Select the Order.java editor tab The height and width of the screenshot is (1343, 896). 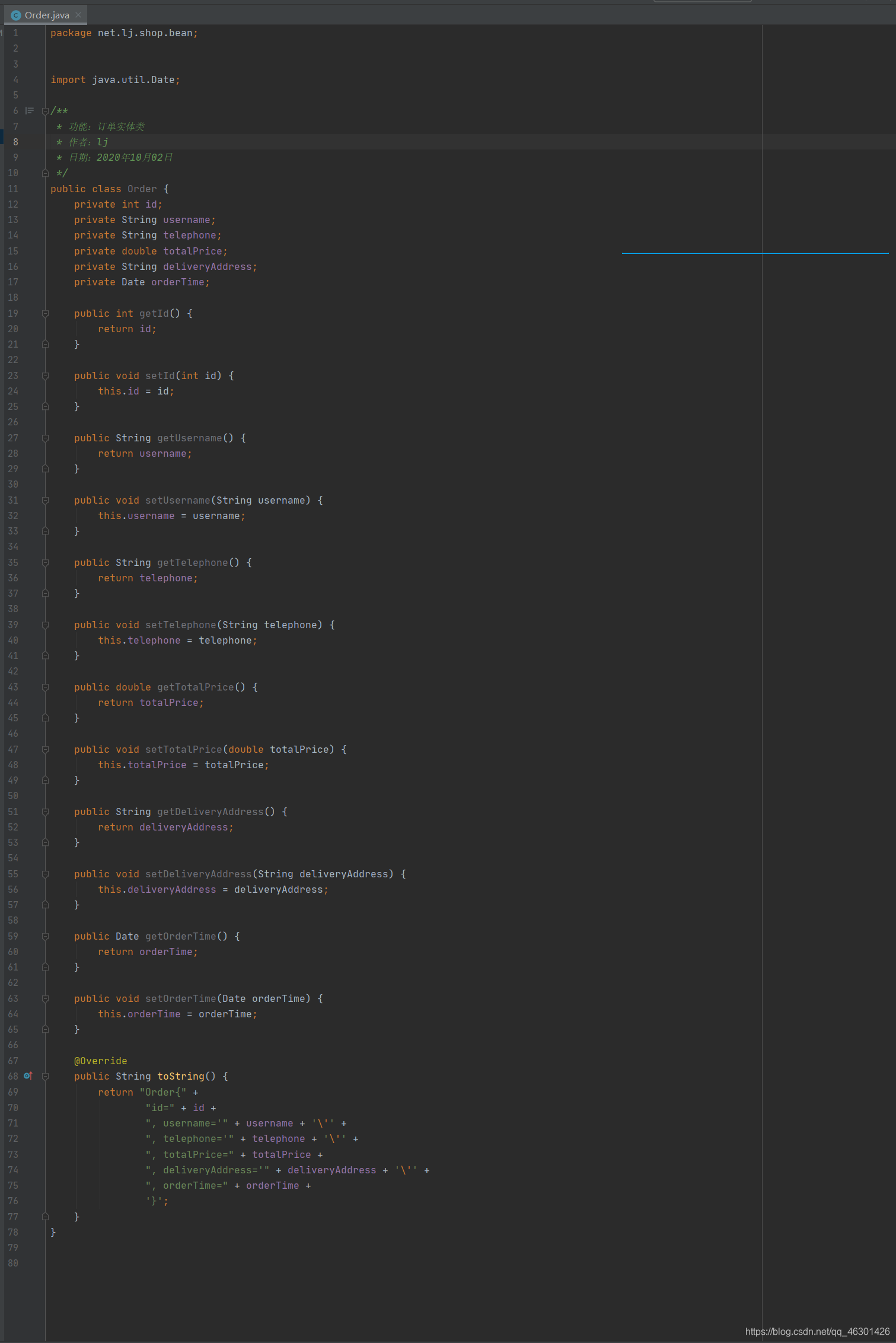point(46,15)
